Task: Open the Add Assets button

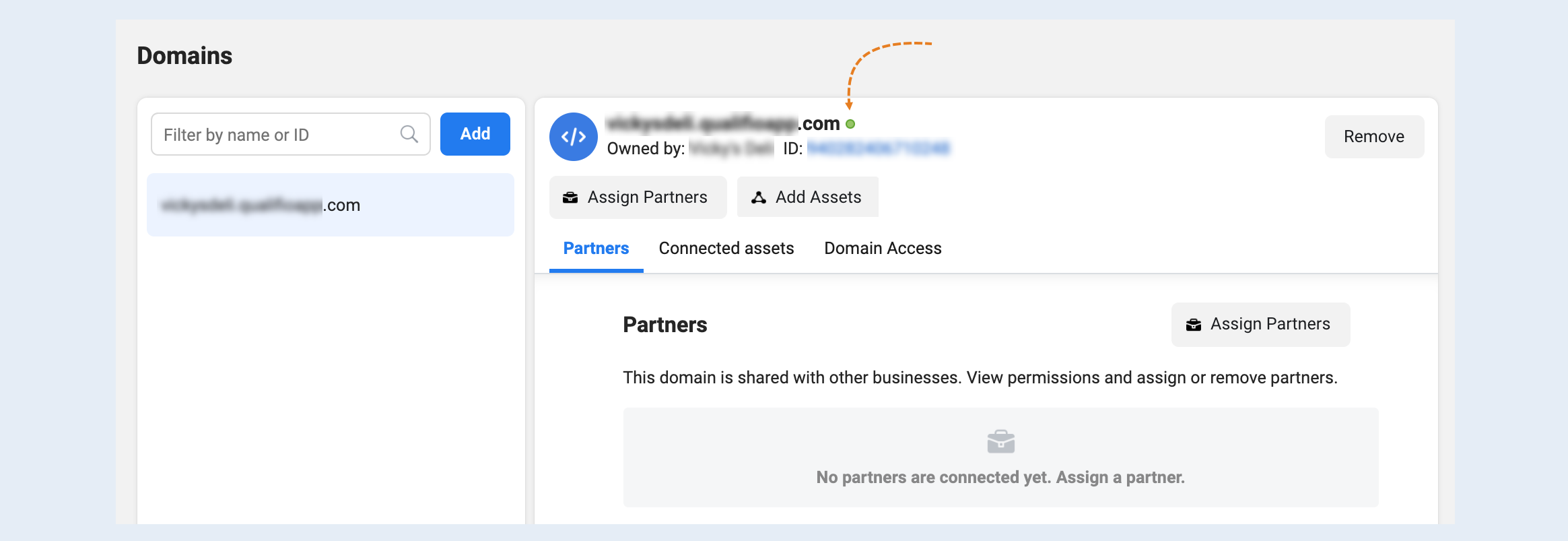Action: 807,197
